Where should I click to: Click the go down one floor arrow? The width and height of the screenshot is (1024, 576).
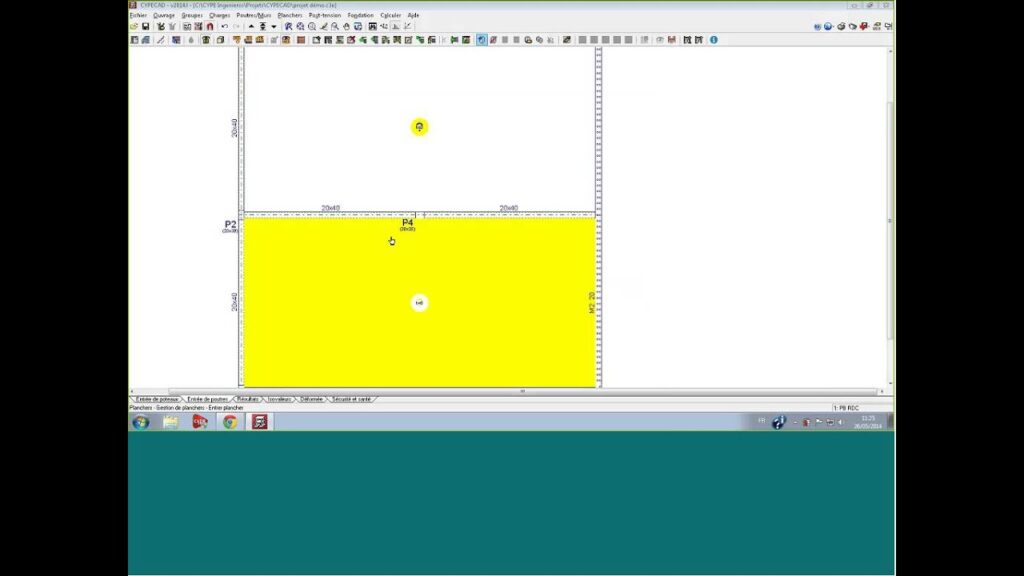[273, 27]
